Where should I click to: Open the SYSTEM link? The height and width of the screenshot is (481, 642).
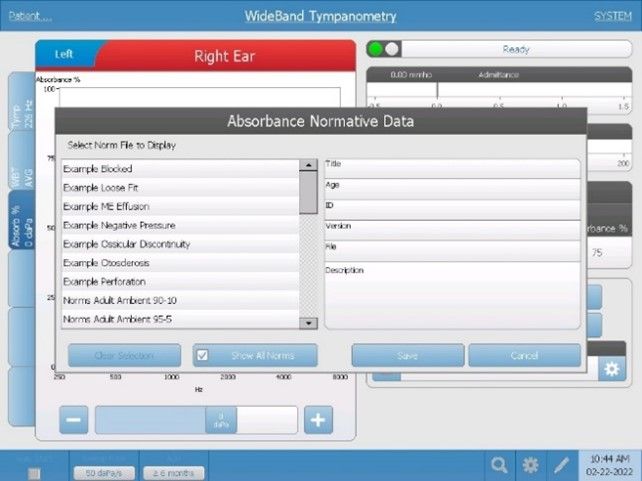pyautogui.click(x=613, y=16)
